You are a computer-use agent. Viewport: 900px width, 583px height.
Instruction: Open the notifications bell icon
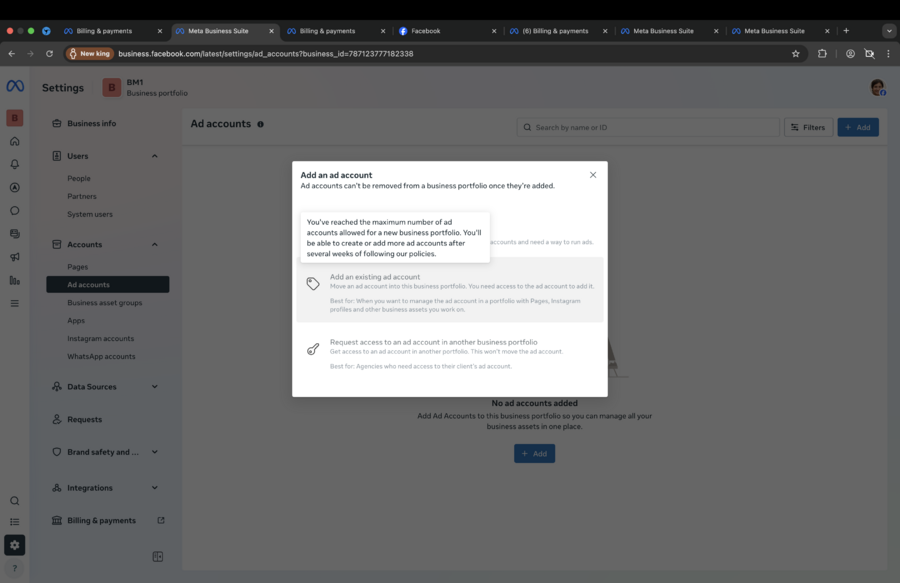(15, 164)
